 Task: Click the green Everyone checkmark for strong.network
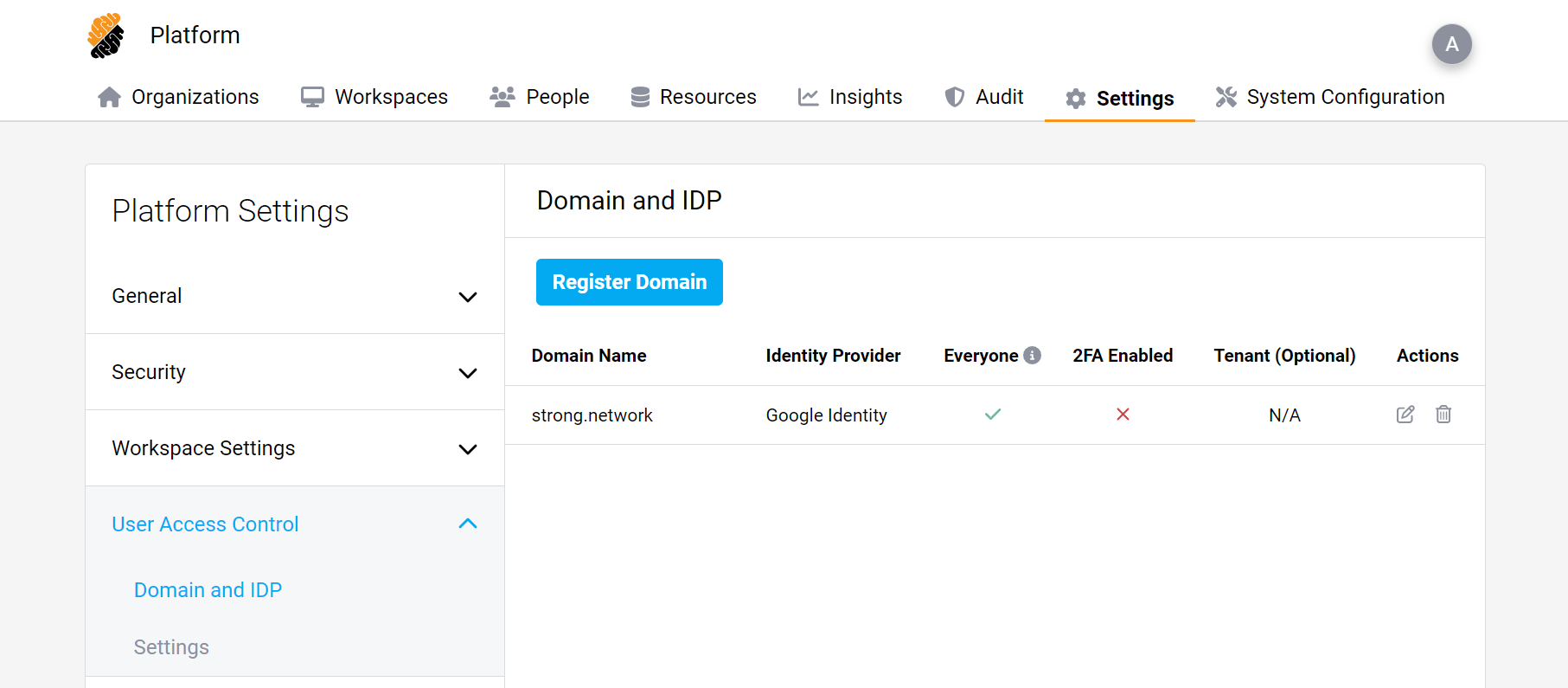992,415
